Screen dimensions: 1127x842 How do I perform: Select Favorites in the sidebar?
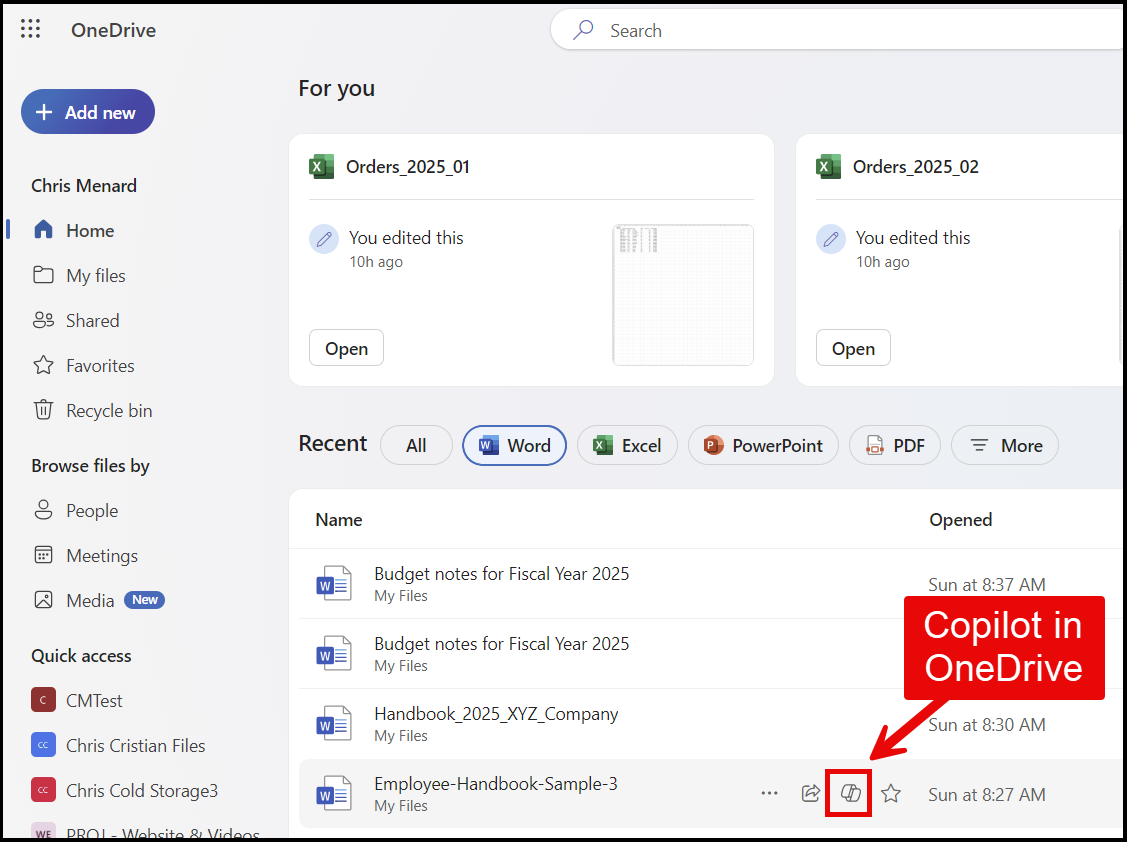pyautogui.click(x=96, y=365)
